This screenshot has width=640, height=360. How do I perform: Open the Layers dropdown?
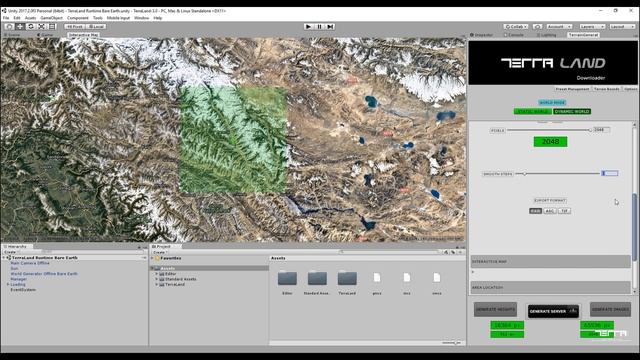click(592, 27)
